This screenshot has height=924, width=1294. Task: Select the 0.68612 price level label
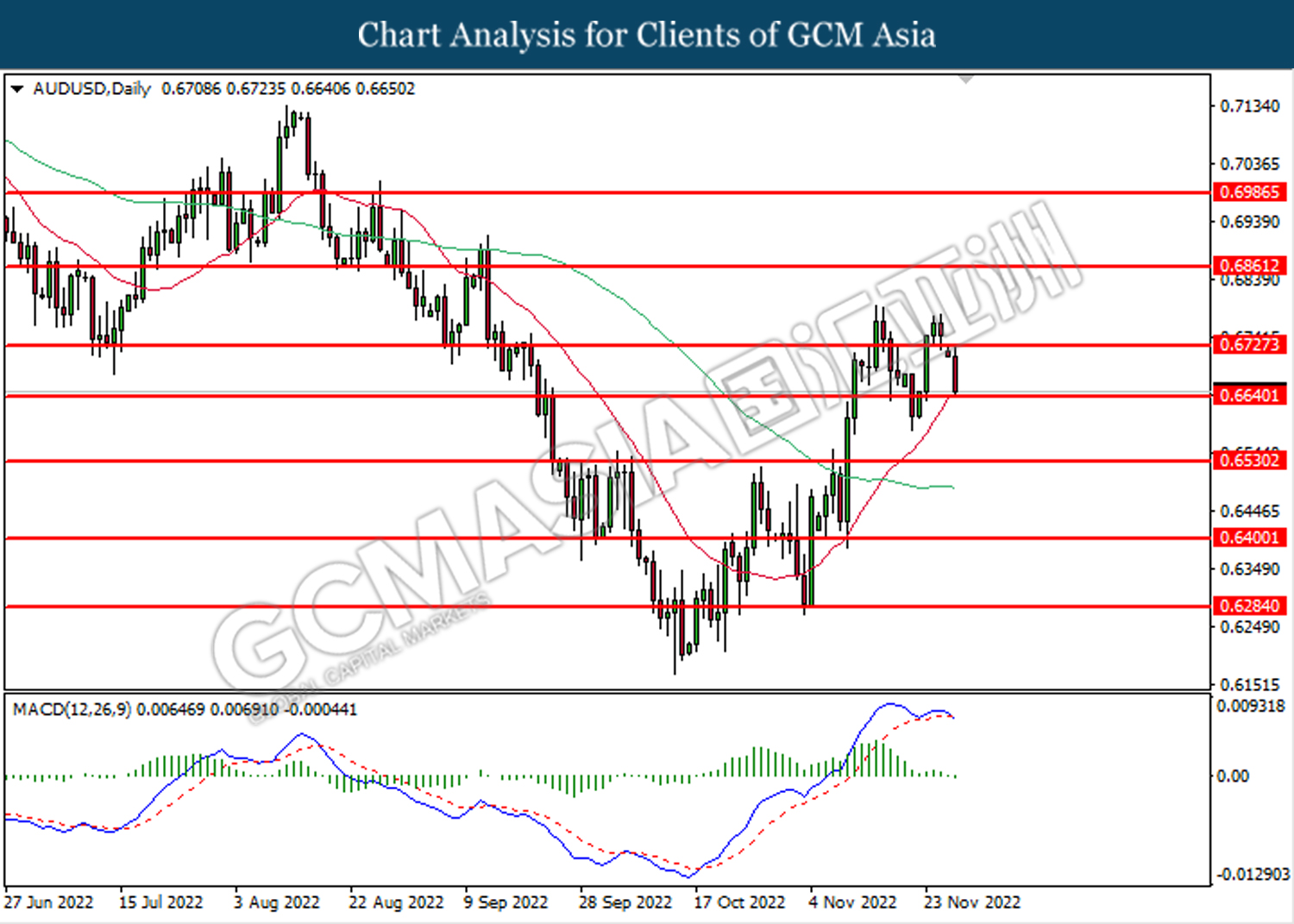tap(1250, 266)
